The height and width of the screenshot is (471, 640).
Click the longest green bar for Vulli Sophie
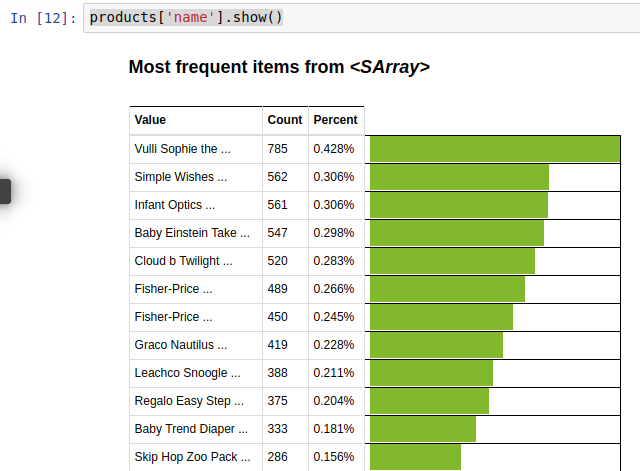(495, 149)
